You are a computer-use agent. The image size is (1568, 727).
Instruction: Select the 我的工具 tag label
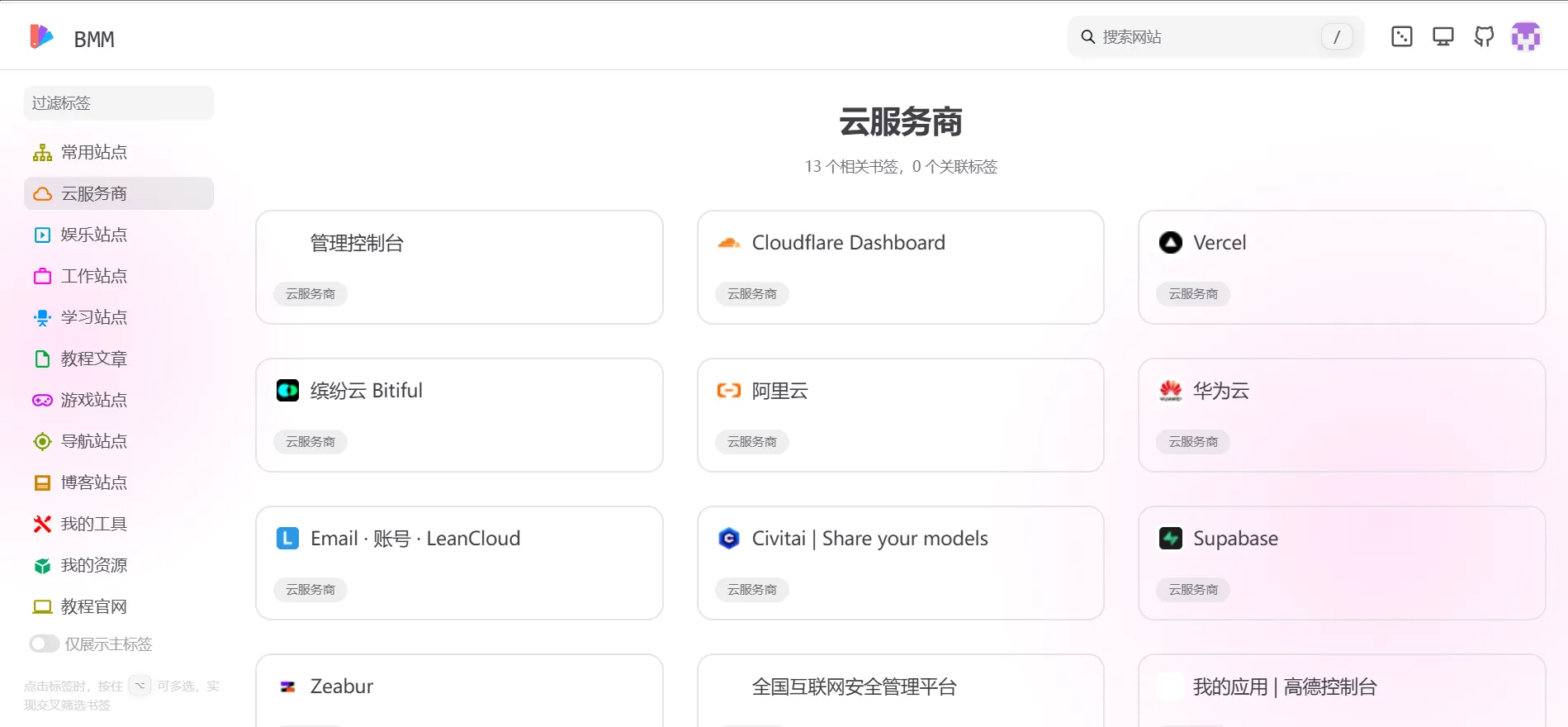coord(94,524)
